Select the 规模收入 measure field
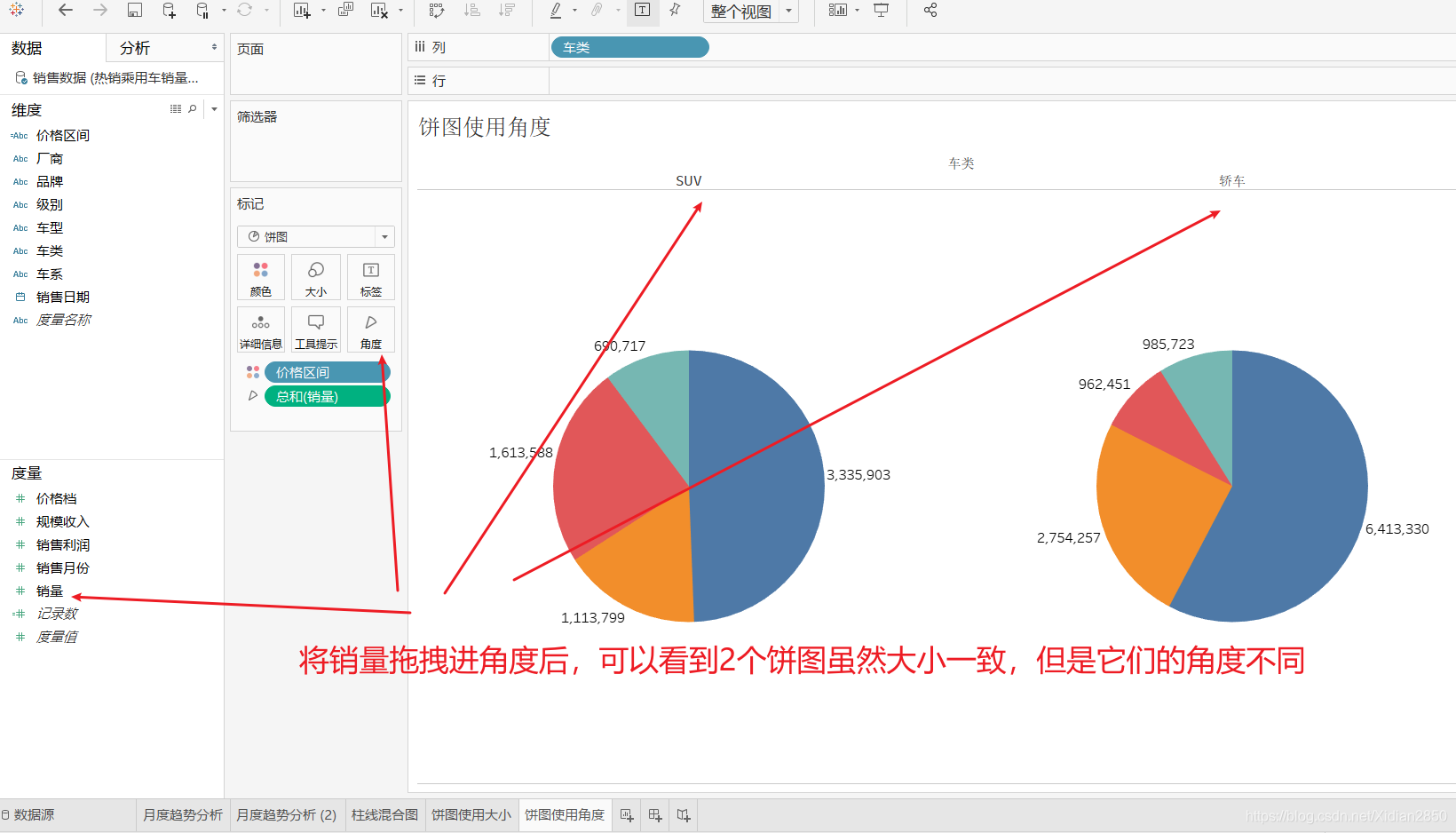 [x=62, y=521]
